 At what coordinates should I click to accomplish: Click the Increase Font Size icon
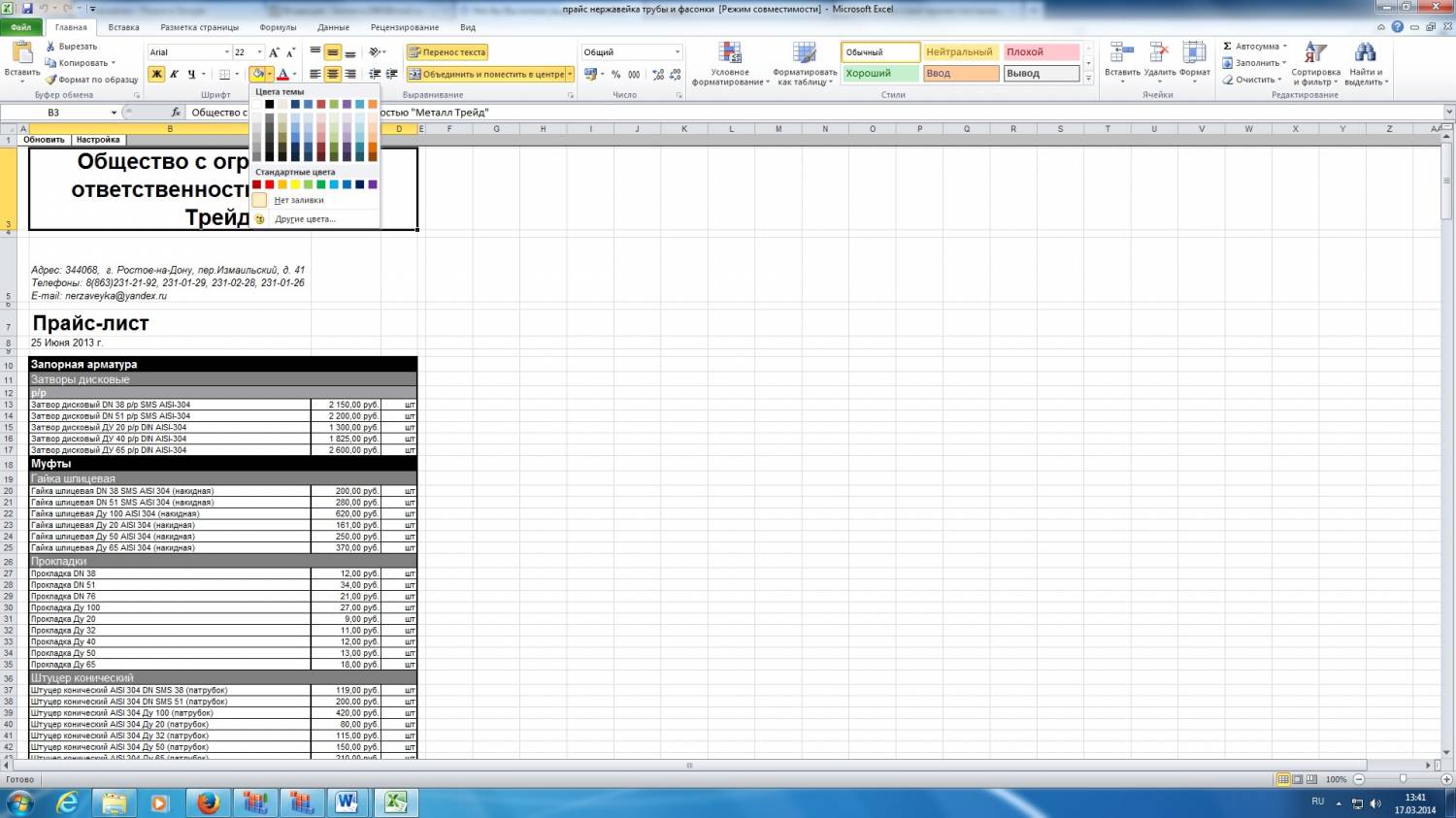(275, 52)
